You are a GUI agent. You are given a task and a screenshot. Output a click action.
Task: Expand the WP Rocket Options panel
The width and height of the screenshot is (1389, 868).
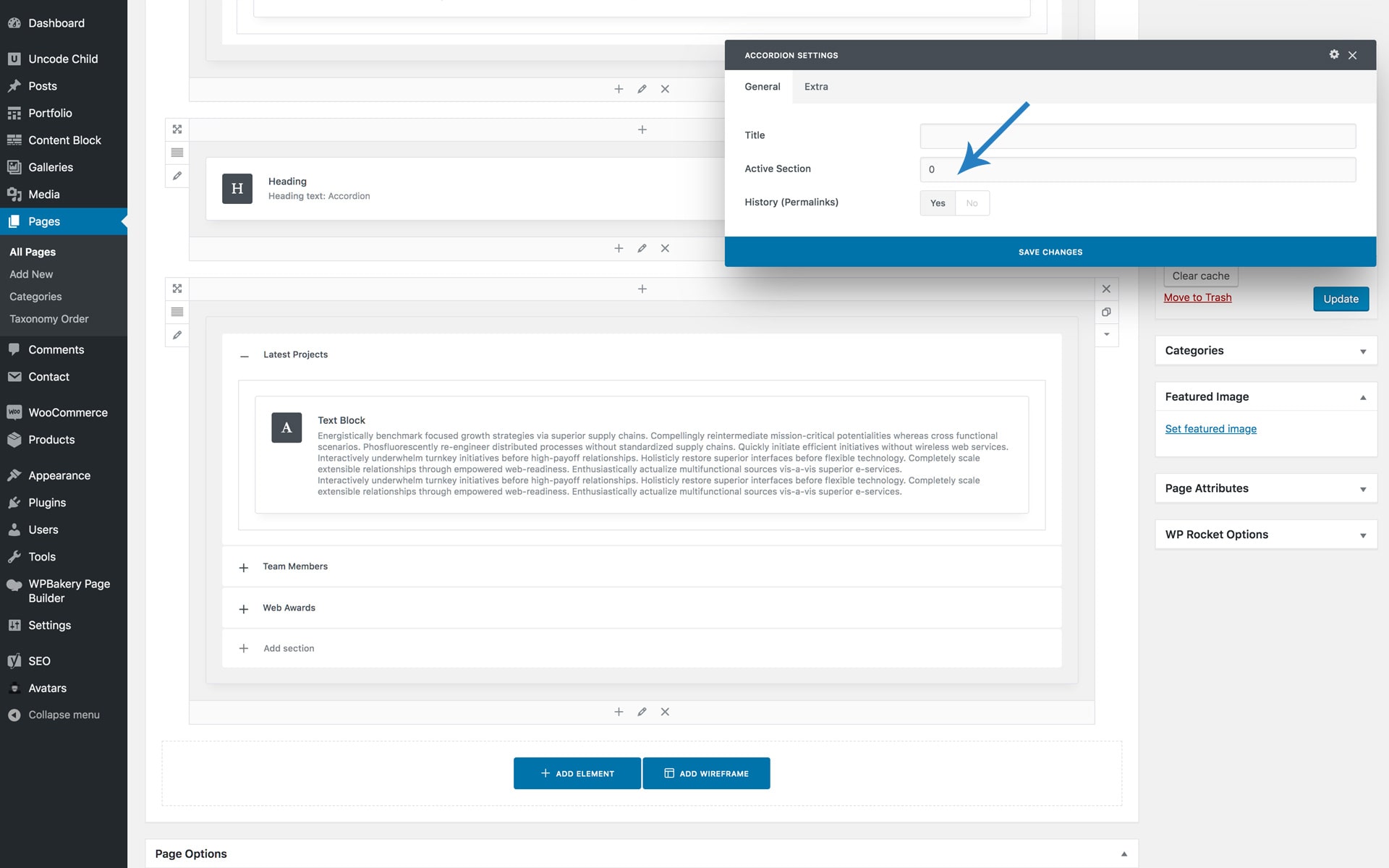pos(1362,535)
